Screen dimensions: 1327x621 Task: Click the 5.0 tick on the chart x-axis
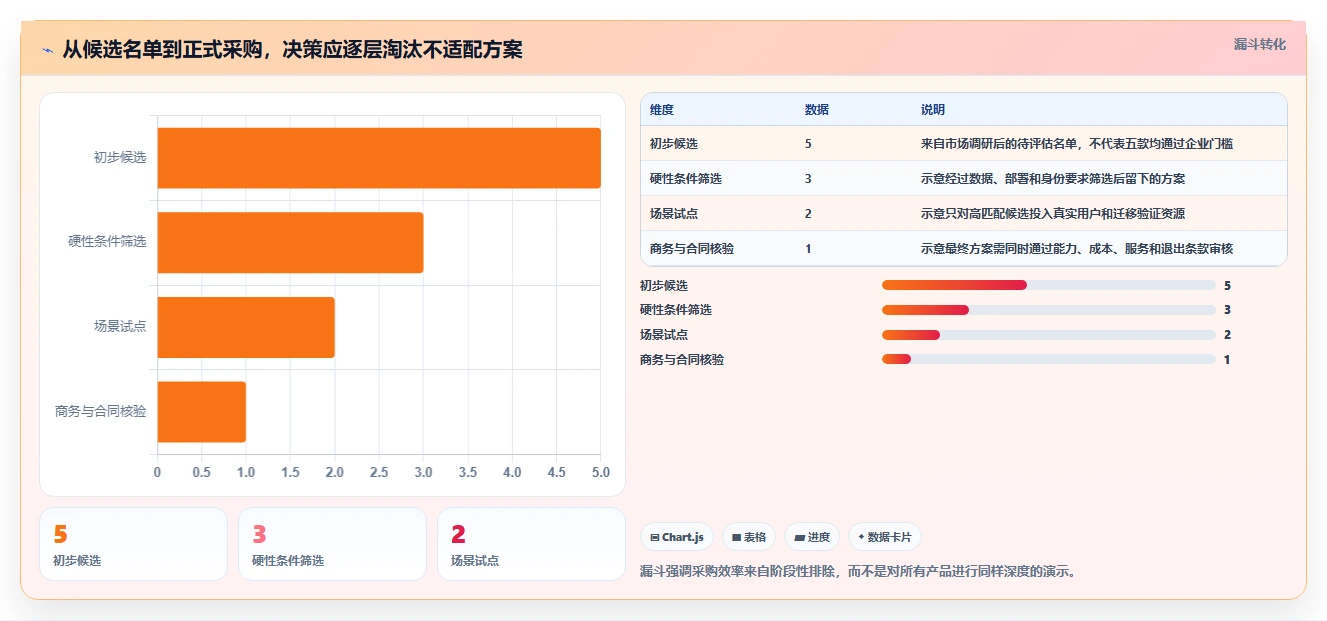600,472
